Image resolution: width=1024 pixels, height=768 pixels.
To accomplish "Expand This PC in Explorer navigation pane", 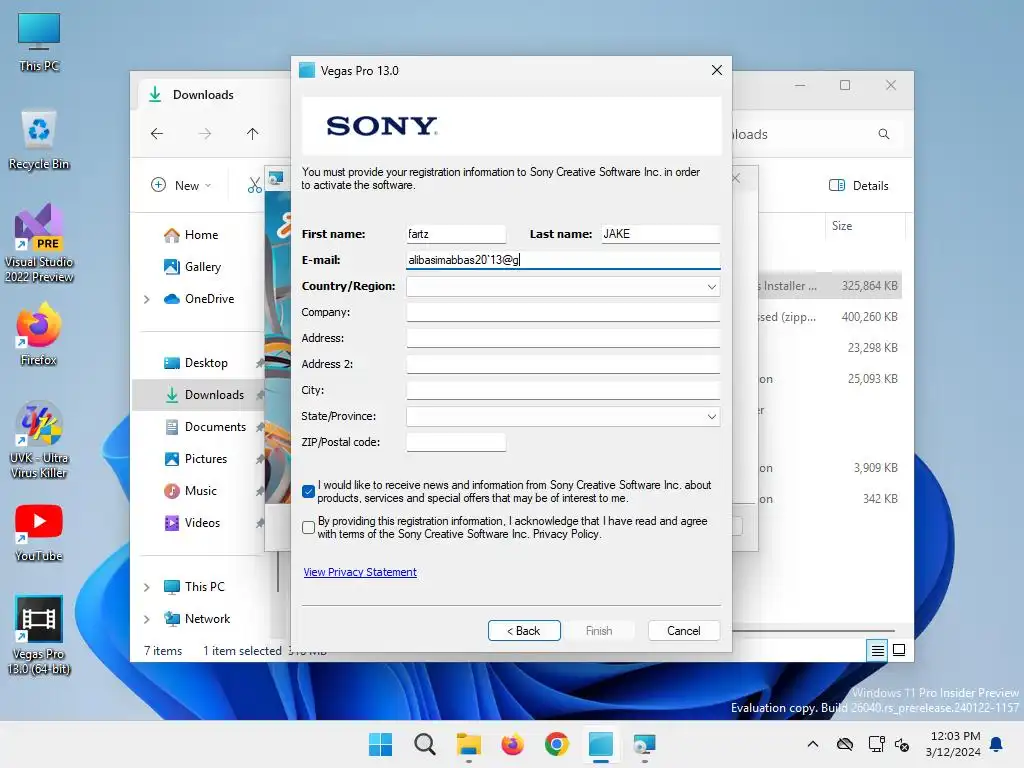I will click(147, 587).
